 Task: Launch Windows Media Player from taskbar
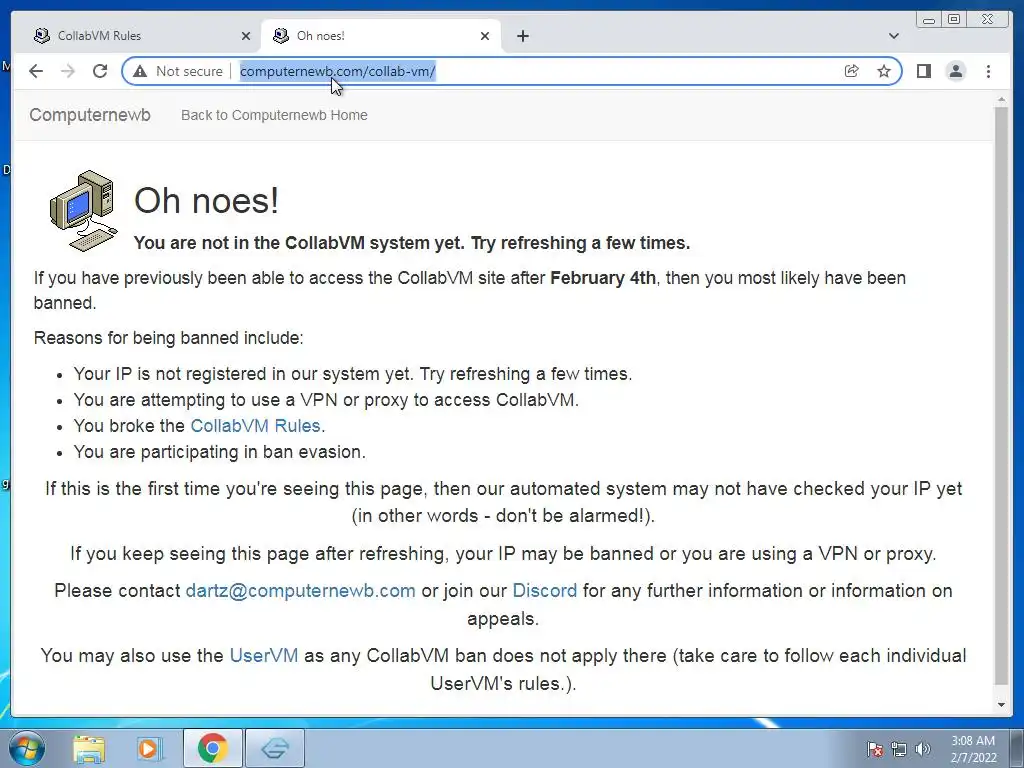(150, 748)
